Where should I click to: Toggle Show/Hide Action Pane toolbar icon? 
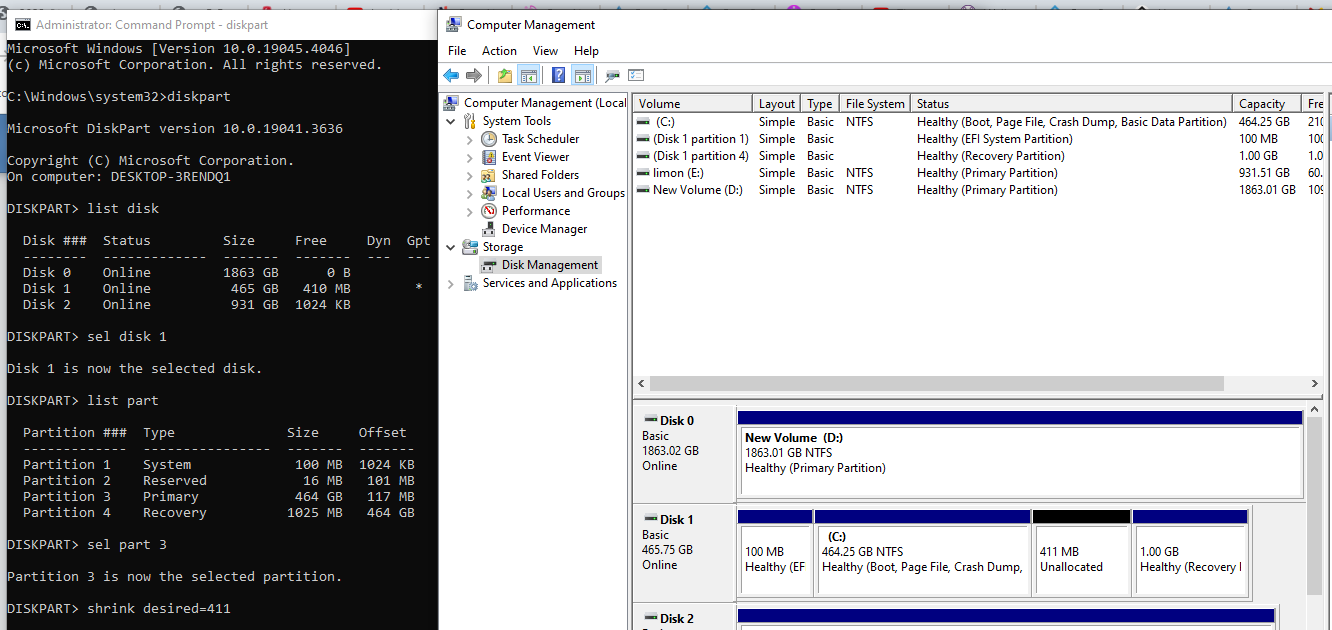pyautogui.click(x=583, y=75)
